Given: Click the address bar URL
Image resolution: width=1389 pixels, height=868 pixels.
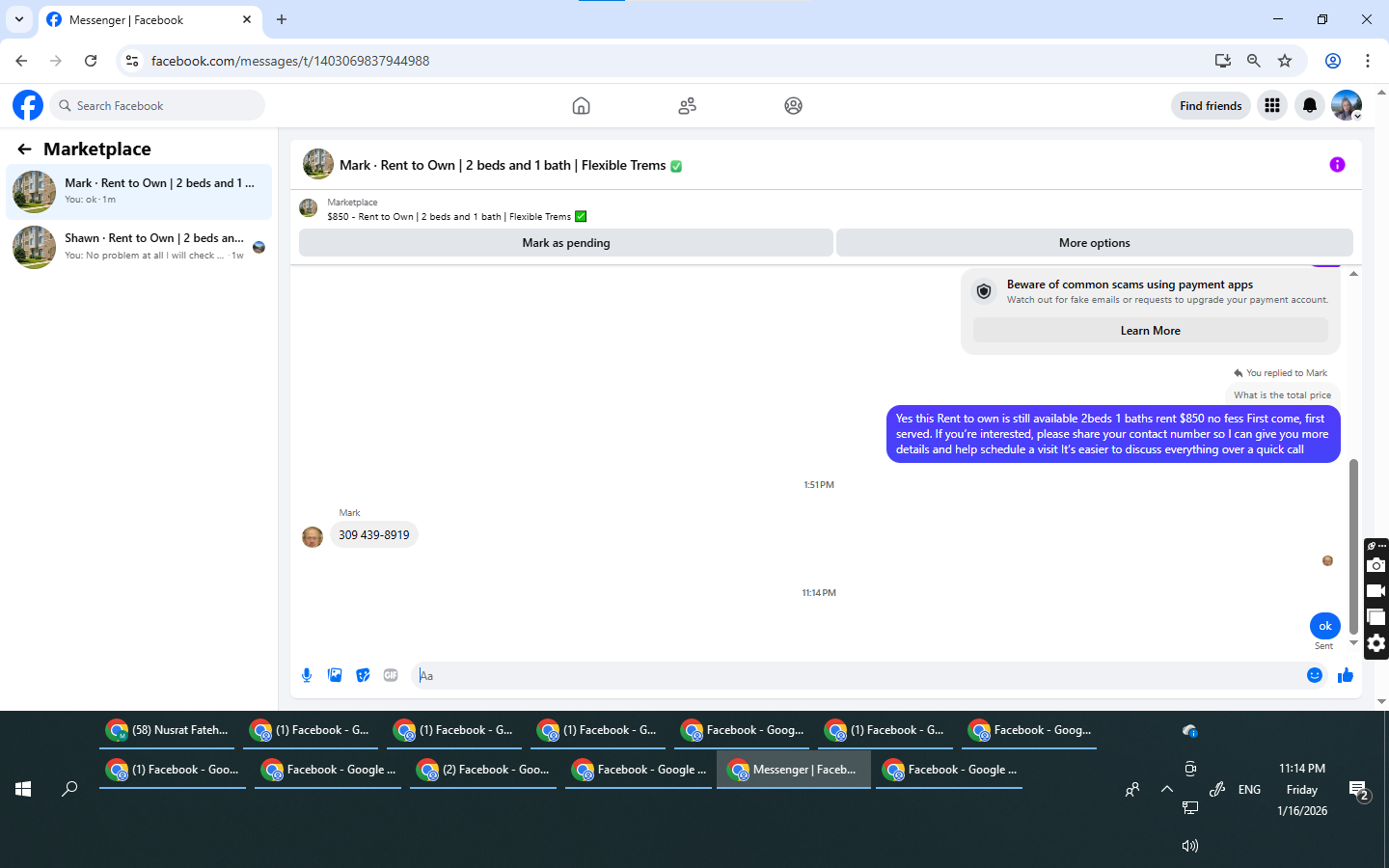Looking at the screenshot, I should tap(290, 61).
